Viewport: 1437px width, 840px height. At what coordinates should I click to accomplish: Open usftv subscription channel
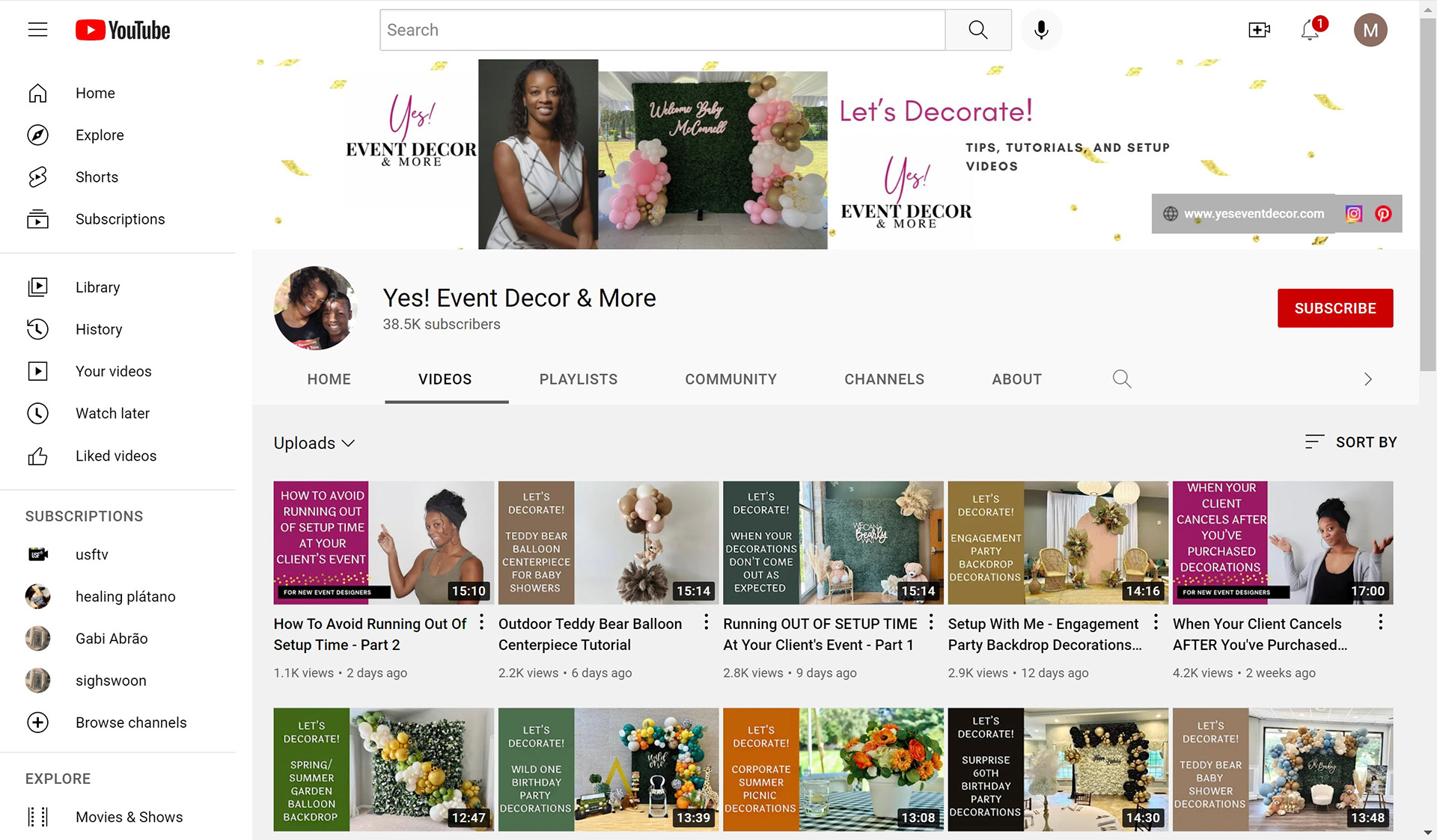[118, 554]
